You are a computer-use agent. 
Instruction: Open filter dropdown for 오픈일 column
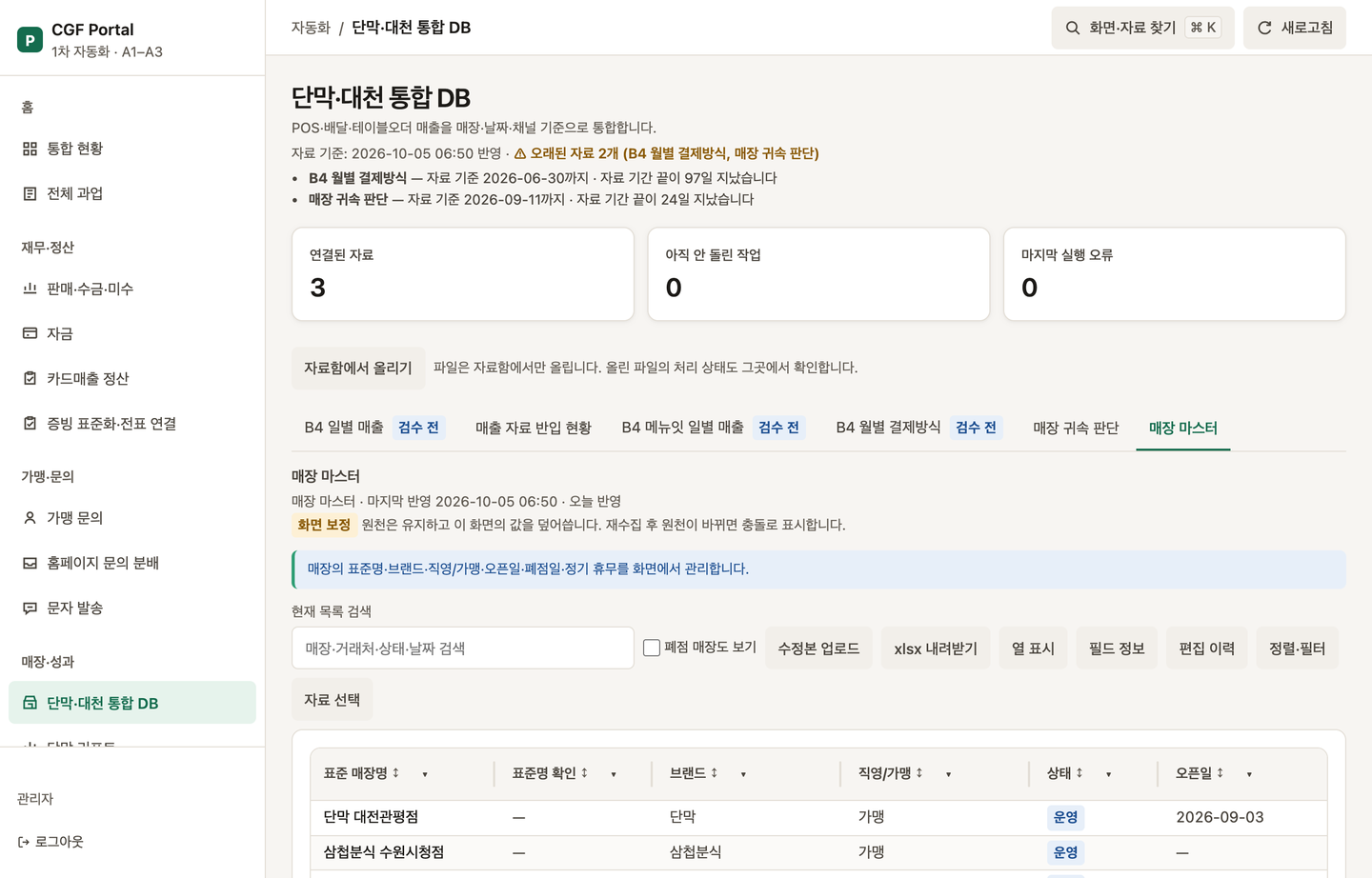click(x=1249, y=774)
